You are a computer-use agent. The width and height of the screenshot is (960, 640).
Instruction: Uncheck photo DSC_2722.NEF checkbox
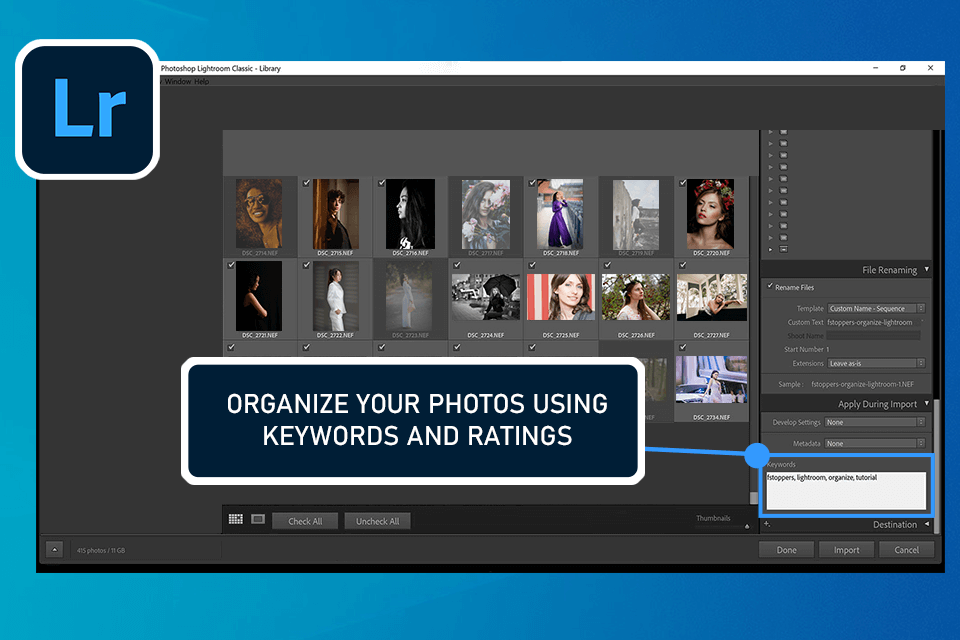click(x=307, y=265)
